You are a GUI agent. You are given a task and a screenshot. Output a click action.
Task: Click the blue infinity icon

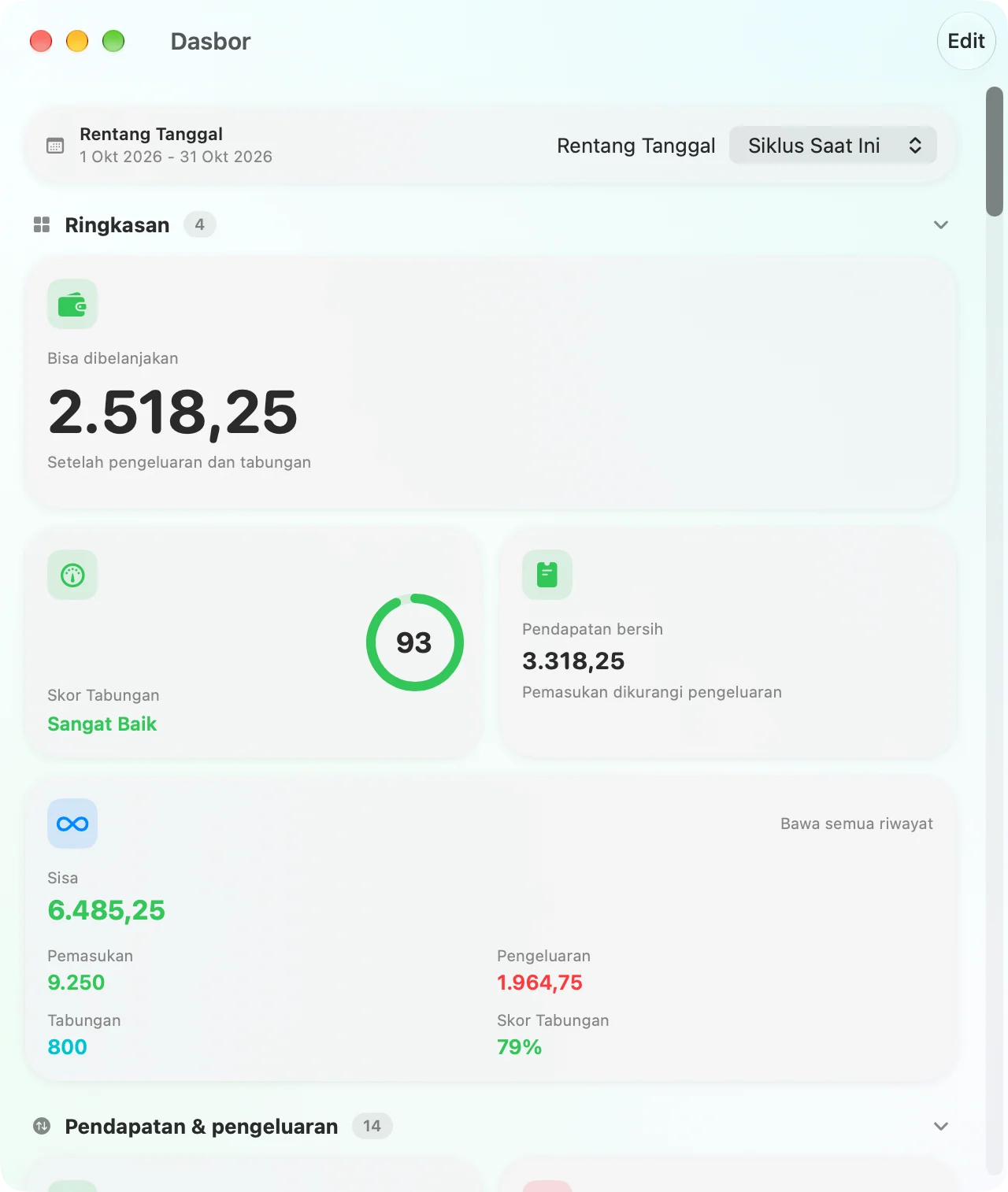pos(72,824)
